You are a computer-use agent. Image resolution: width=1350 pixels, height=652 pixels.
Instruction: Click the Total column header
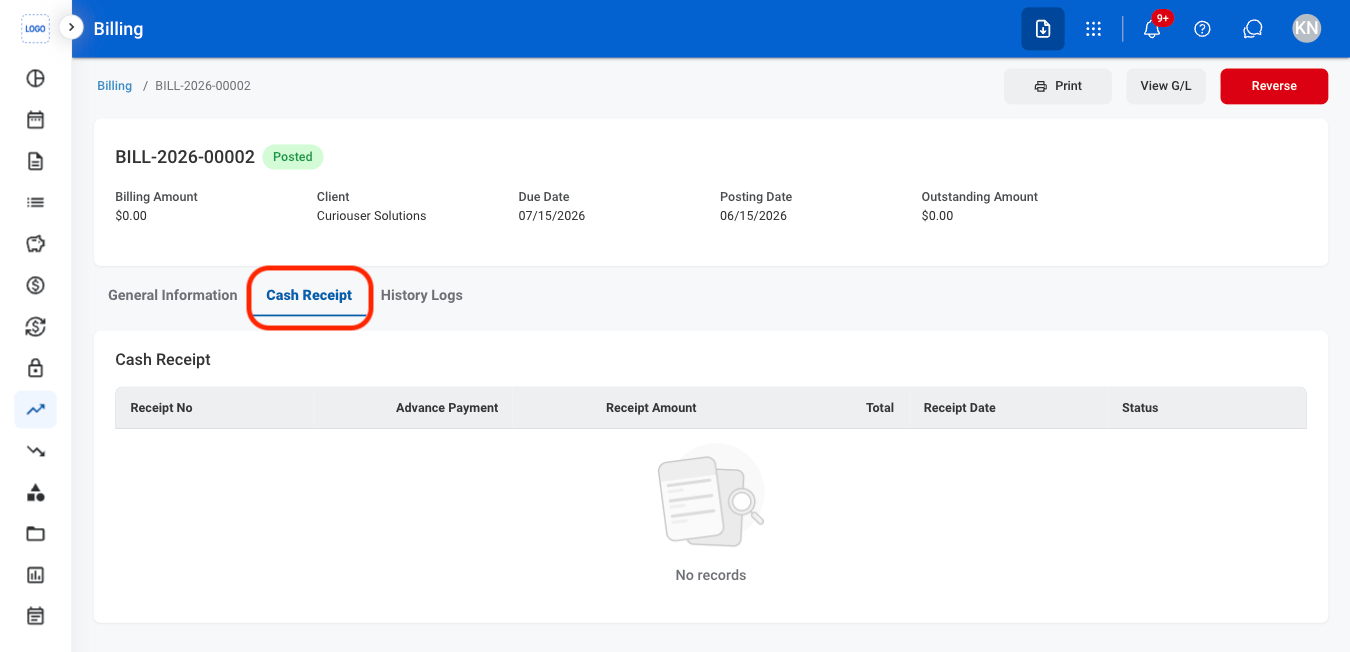(880, 408)
